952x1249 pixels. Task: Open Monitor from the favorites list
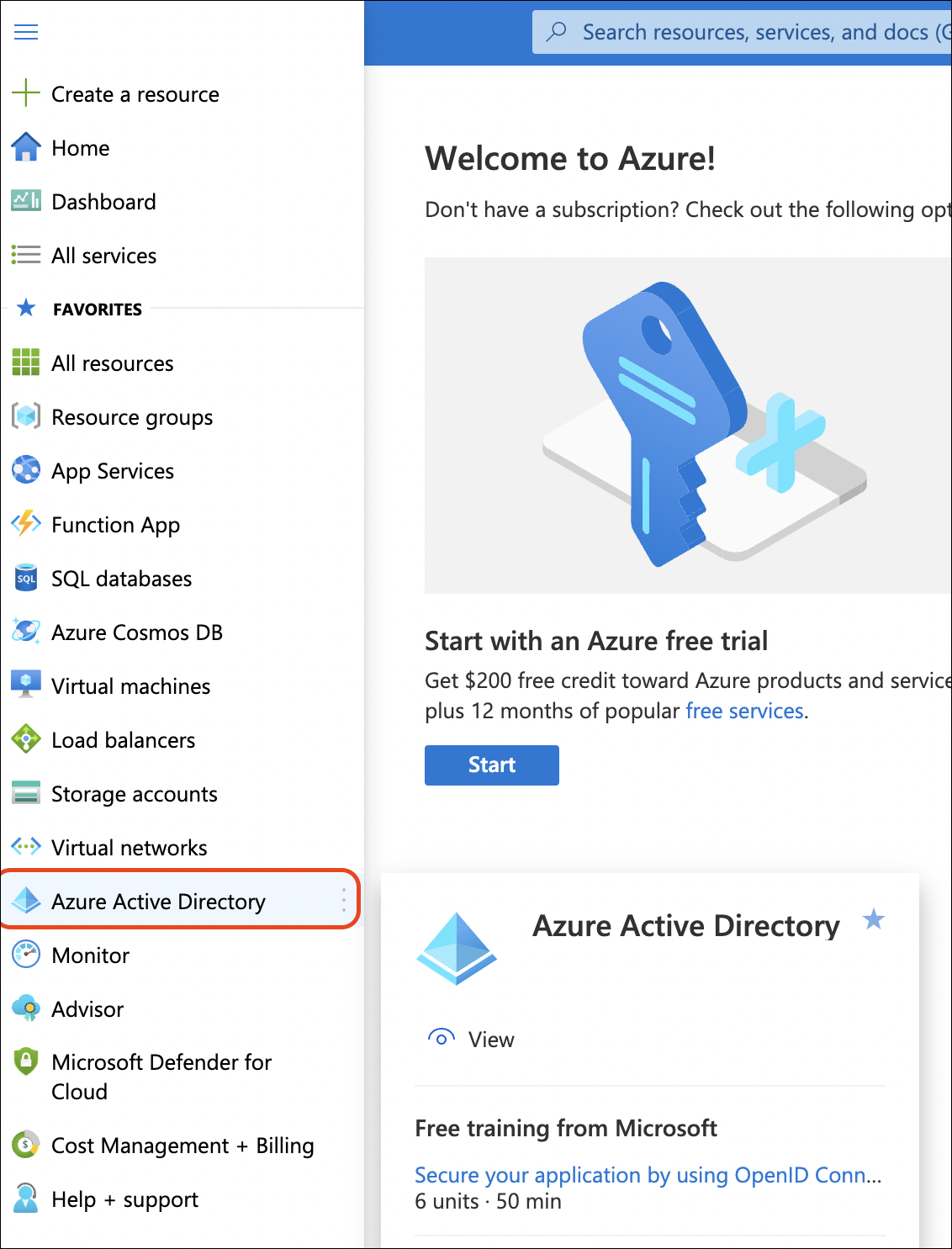pos(90,955)
